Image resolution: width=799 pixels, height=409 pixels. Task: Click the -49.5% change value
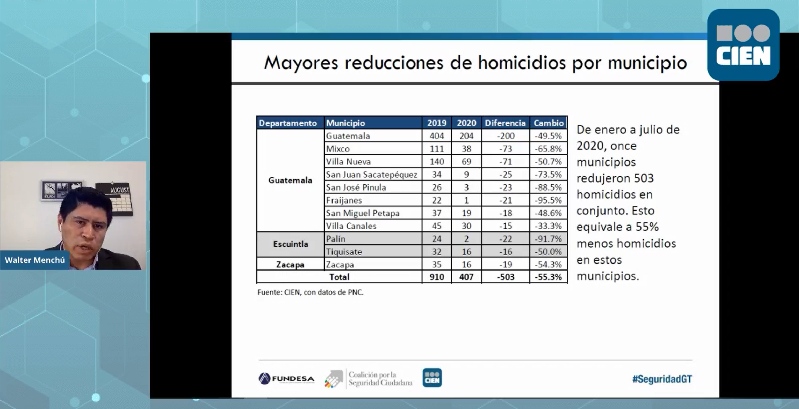(x=549, y=136)
